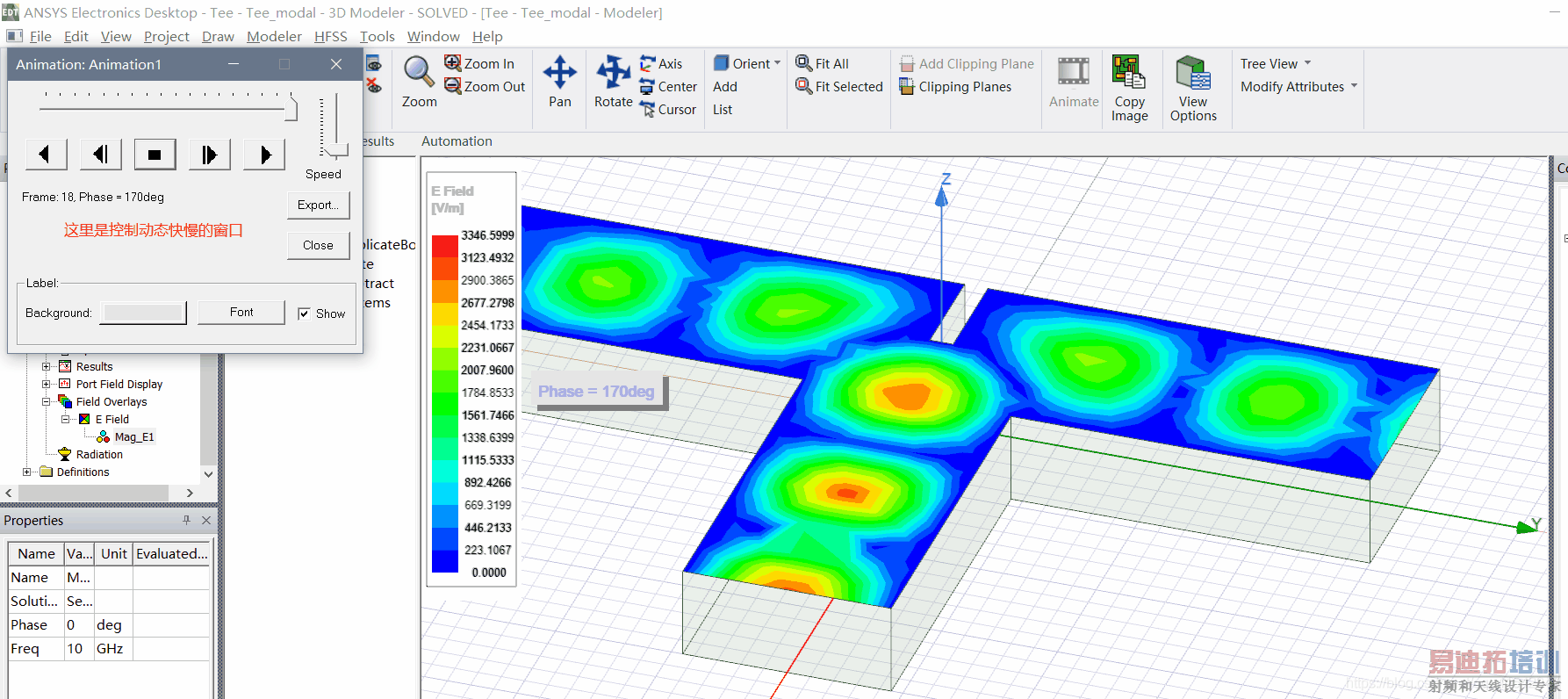Screen dimensions: 1568x699
Task: Click the Zoom In tool
Action: point(479,63)
